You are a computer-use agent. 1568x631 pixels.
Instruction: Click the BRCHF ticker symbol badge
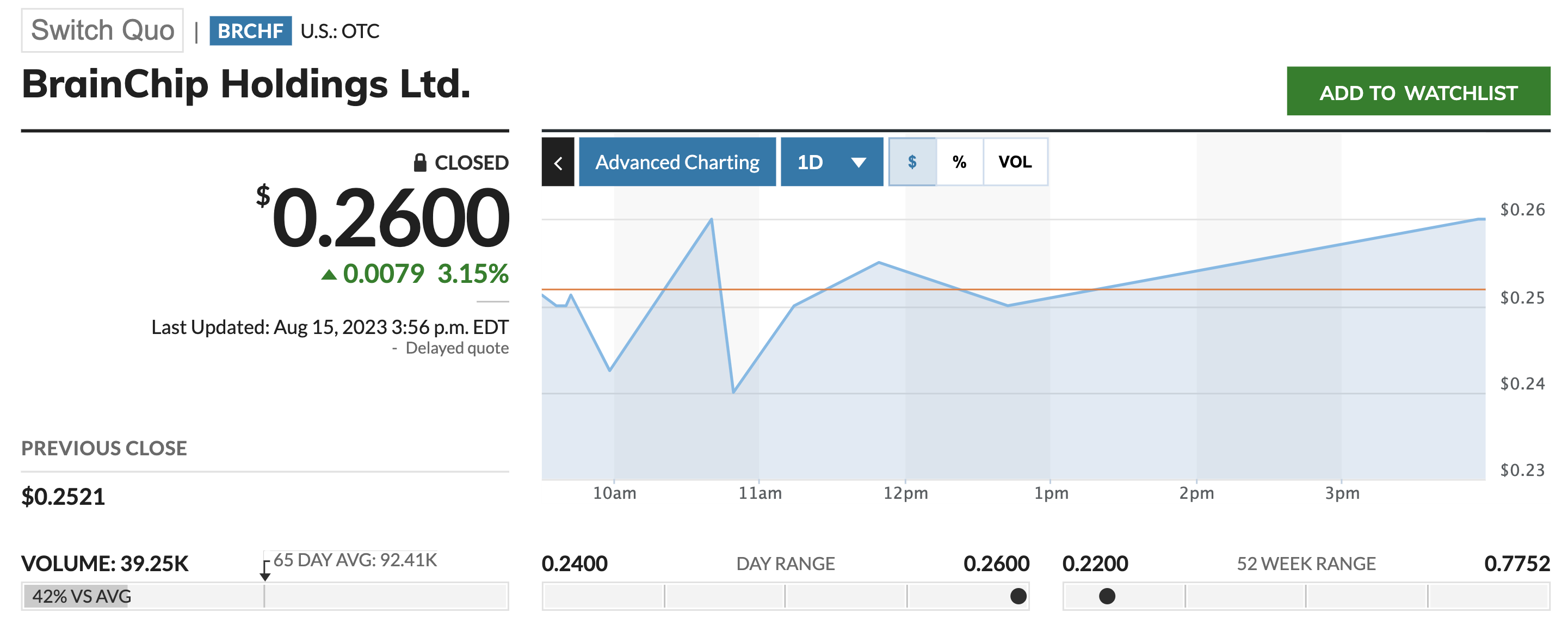pyautogui.click(x=250, y=30)
